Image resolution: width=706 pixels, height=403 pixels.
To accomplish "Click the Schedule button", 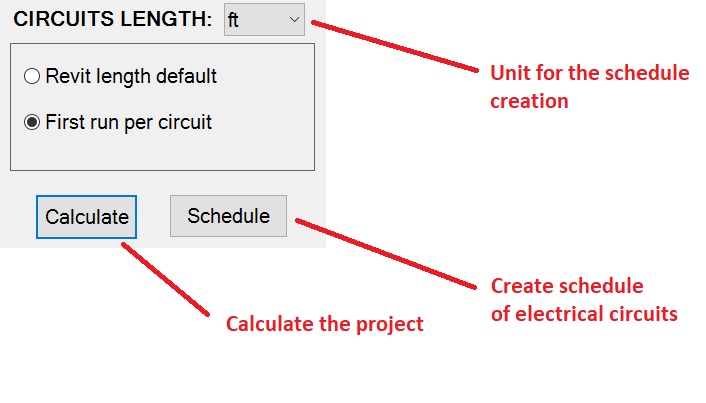I will [x=228, y=216].
